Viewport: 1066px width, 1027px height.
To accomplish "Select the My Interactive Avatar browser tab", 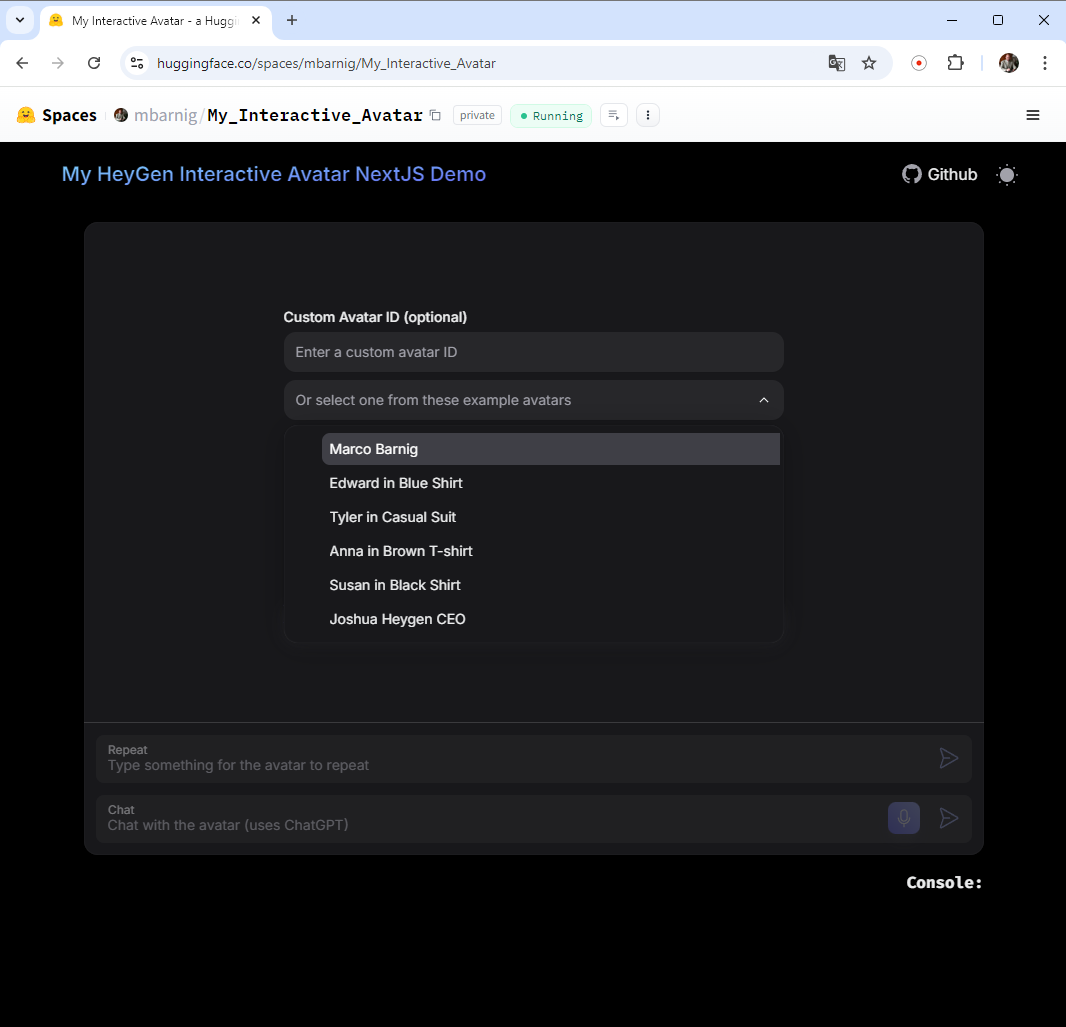I will click(156, 21).
